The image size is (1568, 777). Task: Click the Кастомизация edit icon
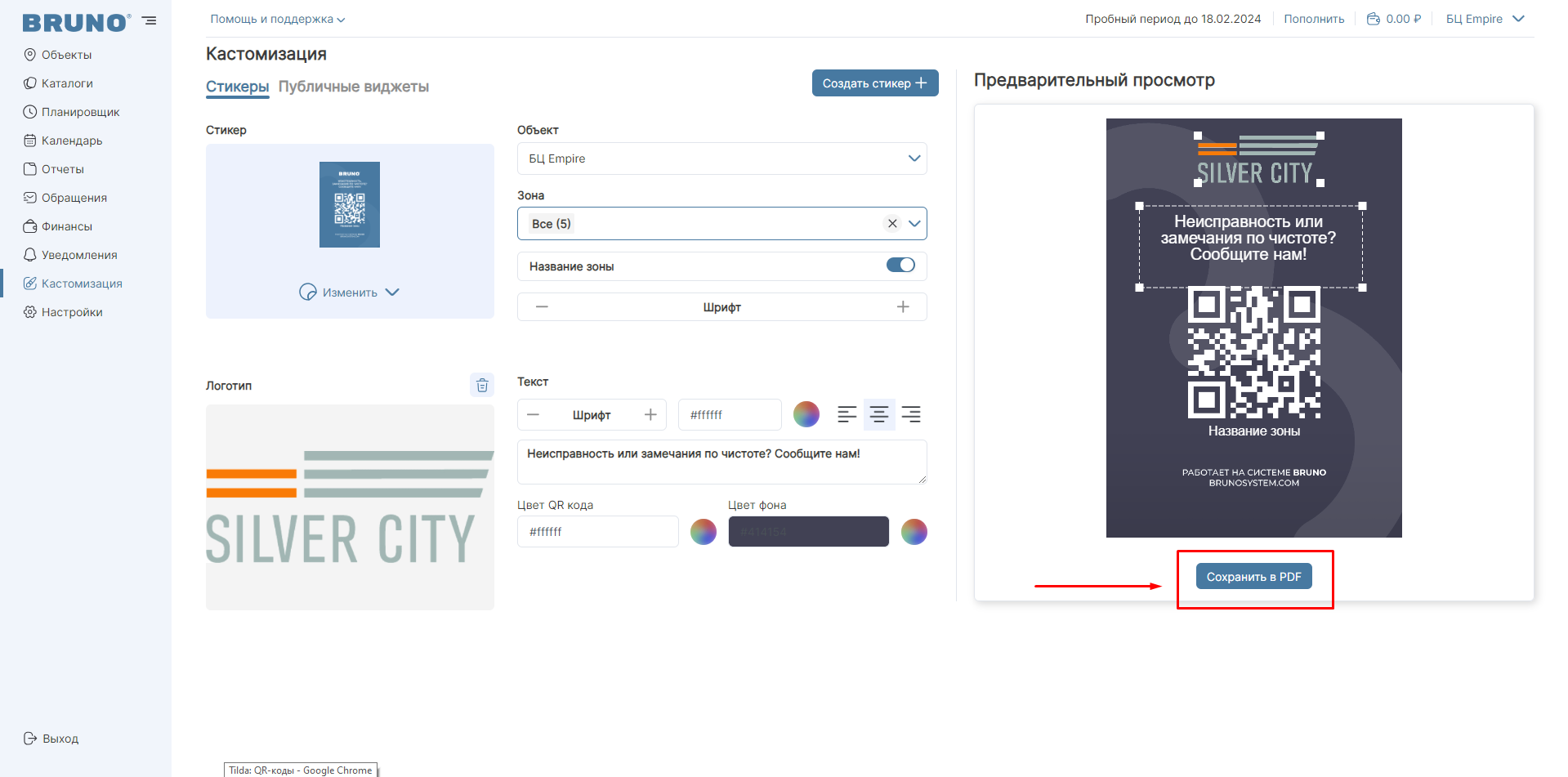(30, 284)
